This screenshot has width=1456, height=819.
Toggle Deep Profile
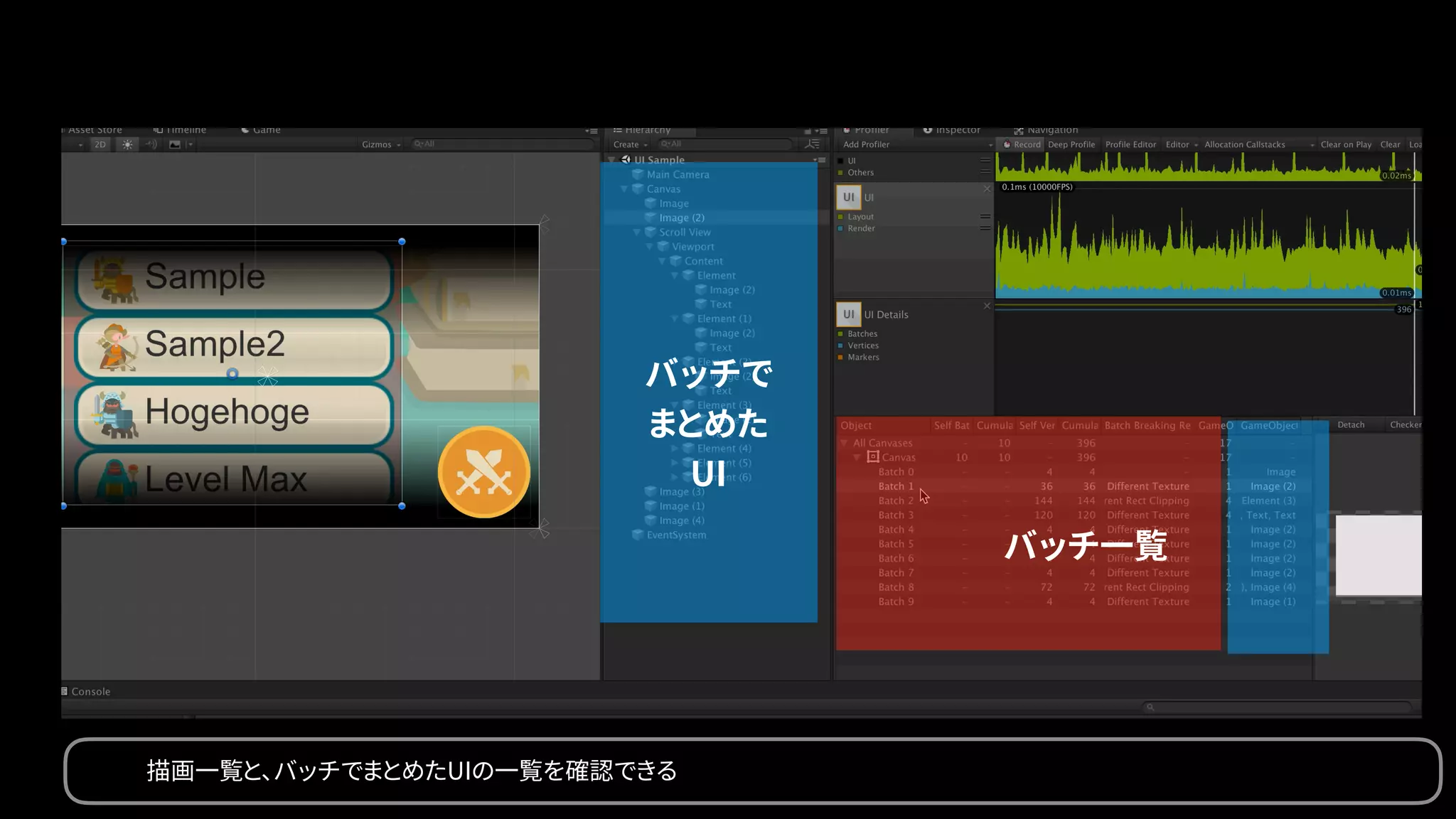[1071, 144]
